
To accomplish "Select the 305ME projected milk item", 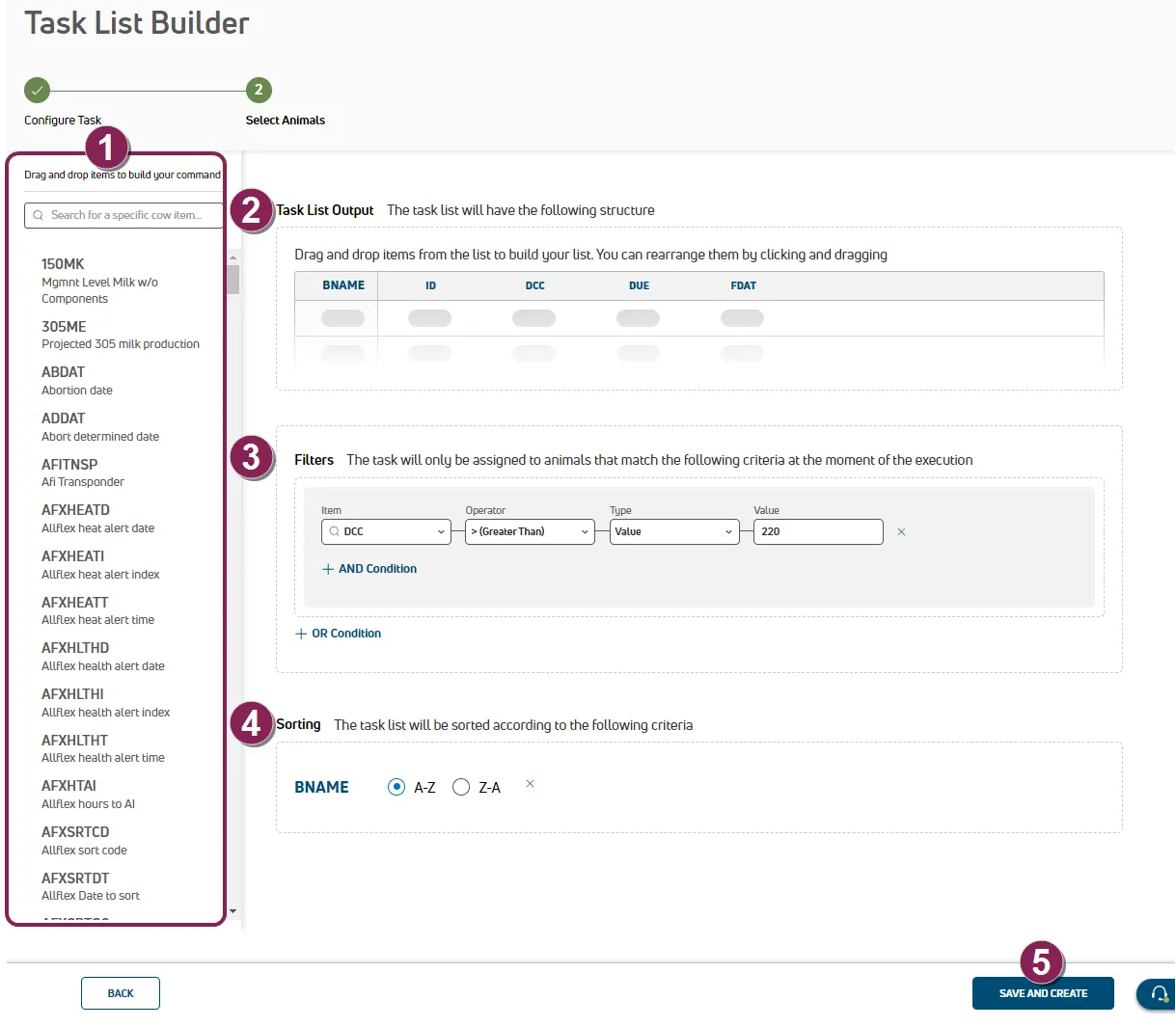I will [x=121, y=335].
